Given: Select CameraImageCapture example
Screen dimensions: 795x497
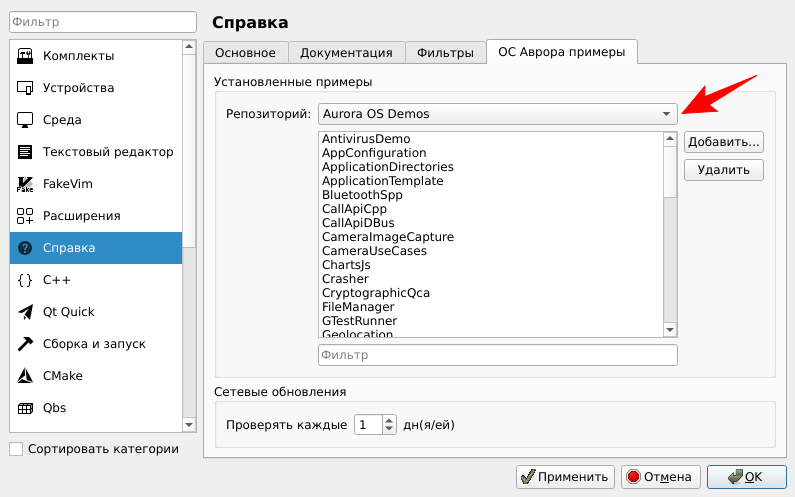Looking at the screenshot, I should coord(388,237).
